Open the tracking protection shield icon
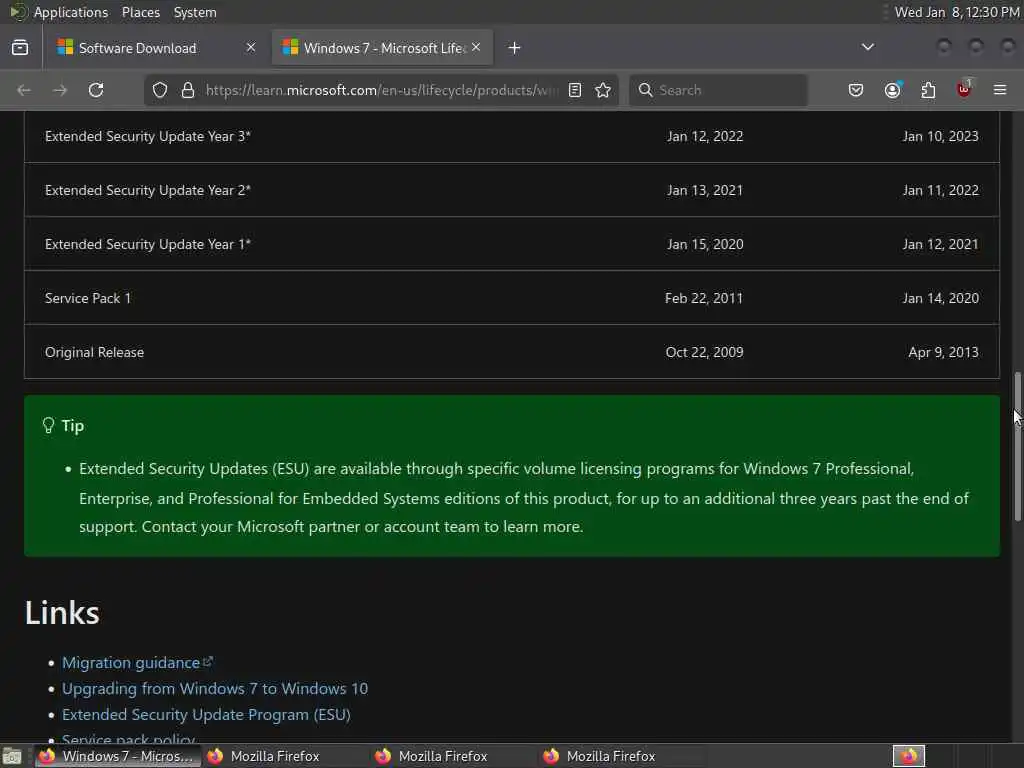 tap(160, 90)
